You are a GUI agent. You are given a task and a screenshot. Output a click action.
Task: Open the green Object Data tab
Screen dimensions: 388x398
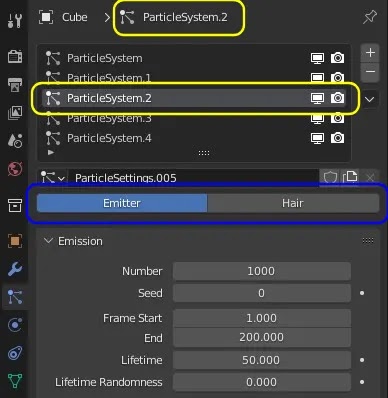click(15, 381)
